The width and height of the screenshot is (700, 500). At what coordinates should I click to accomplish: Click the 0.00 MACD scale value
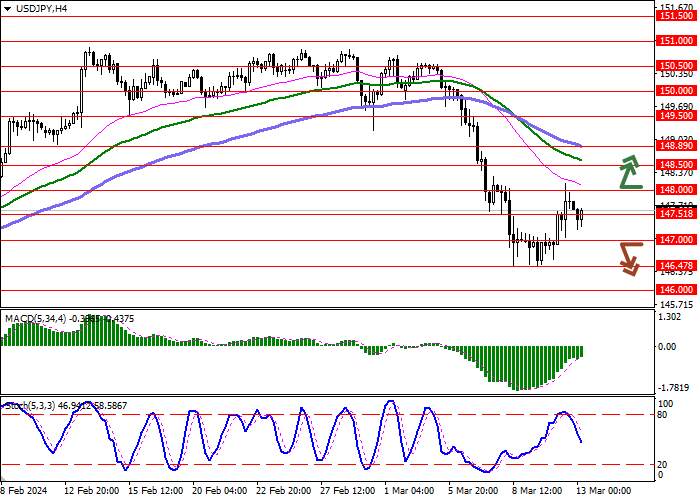click(x=668, y=346)
